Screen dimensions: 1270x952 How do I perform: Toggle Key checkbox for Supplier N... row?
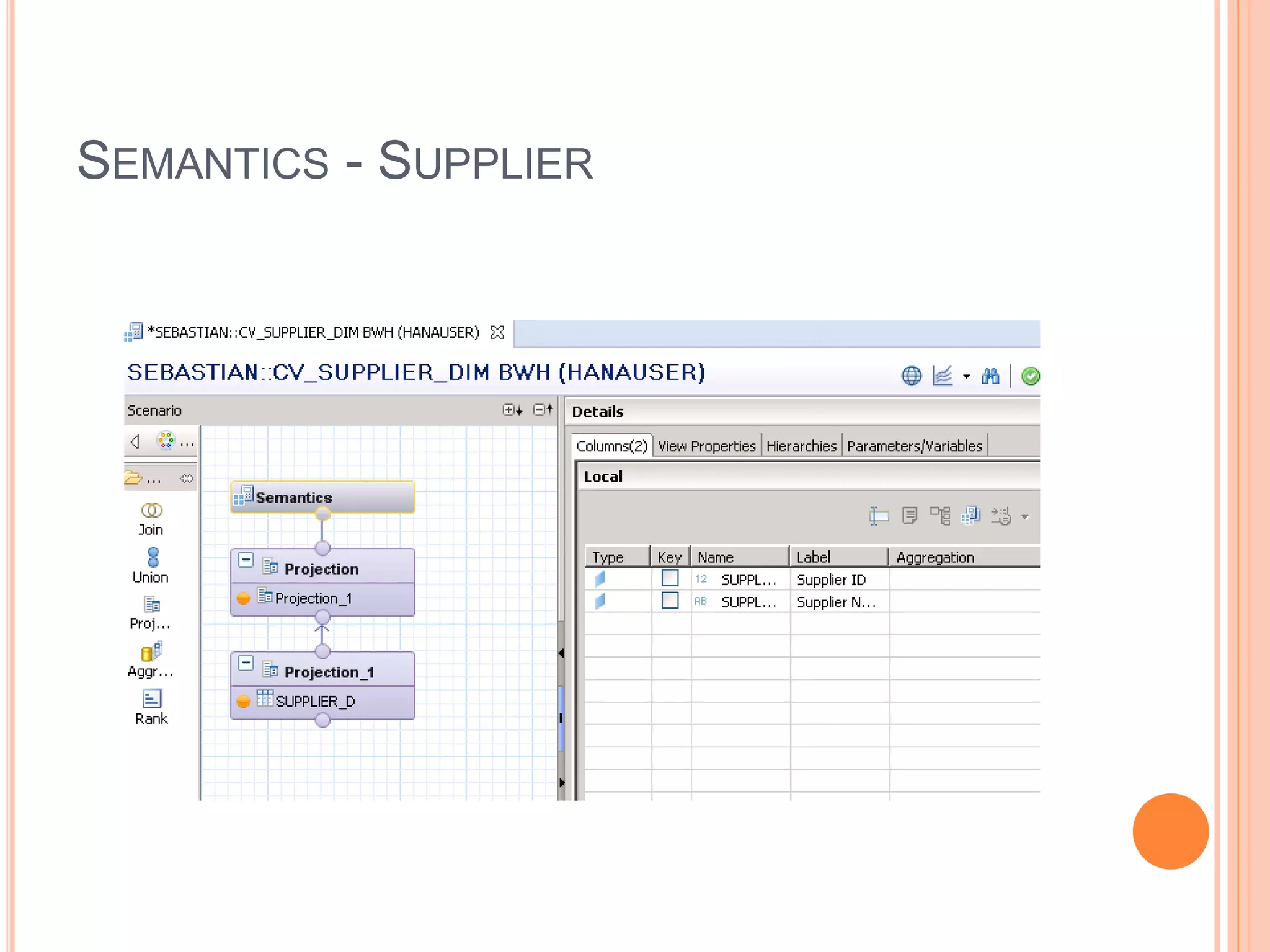[670, 601]
